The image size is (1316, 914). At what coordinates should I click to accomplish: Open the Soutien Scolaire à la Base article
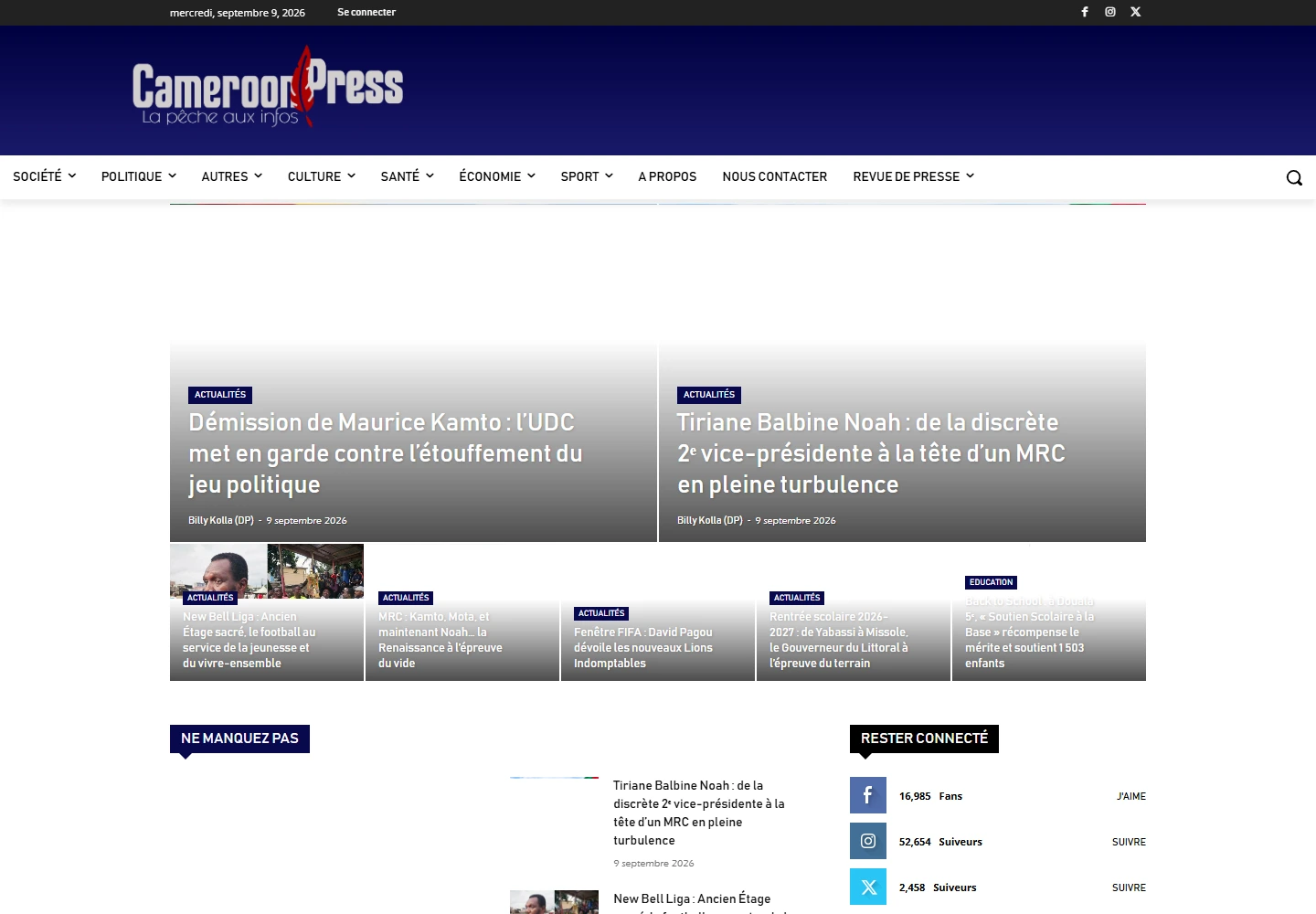point(1030,632)
